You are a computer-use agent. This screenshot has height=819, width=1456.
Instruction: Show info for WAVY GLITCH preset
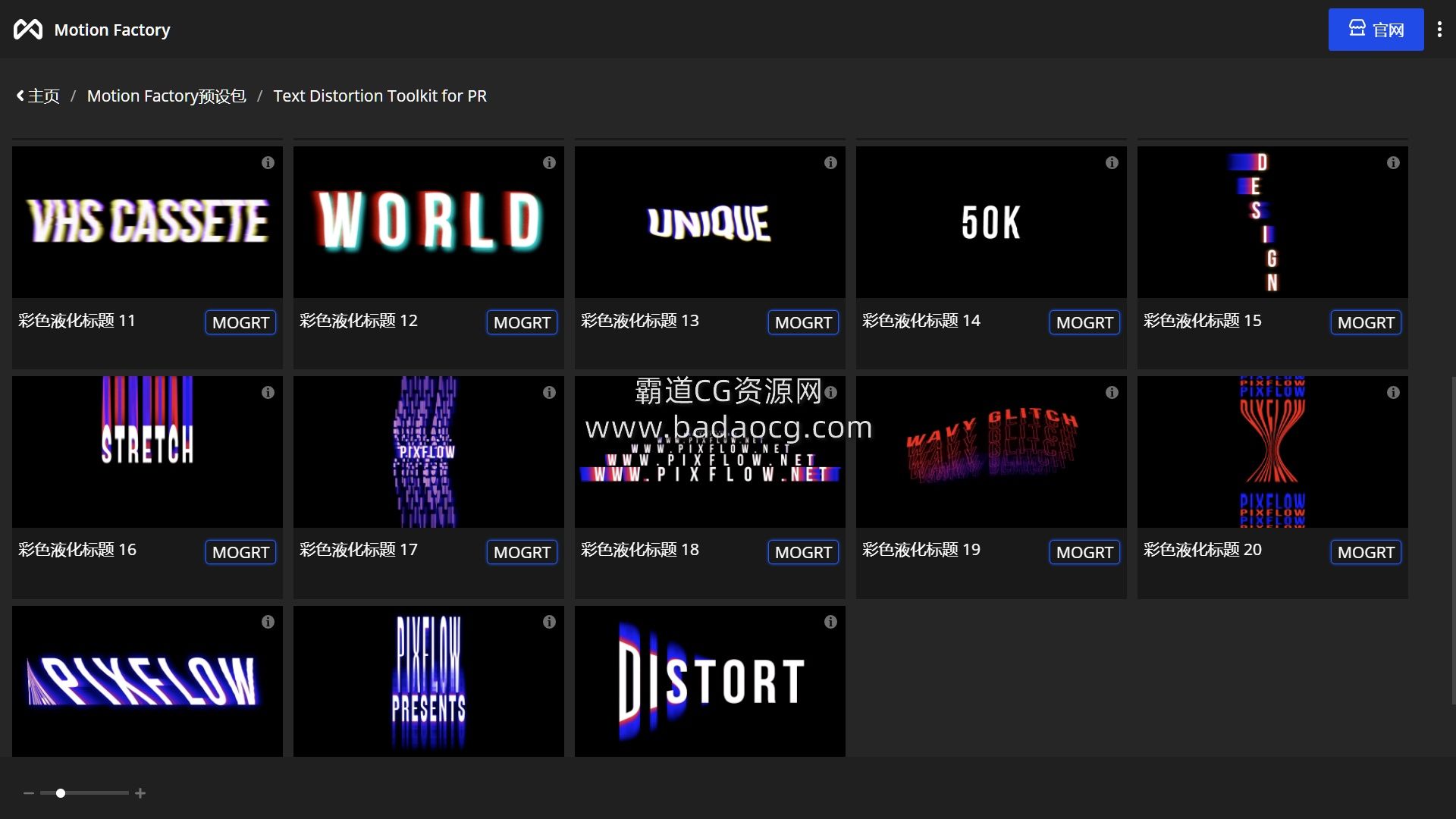[x=1112, y=392]
